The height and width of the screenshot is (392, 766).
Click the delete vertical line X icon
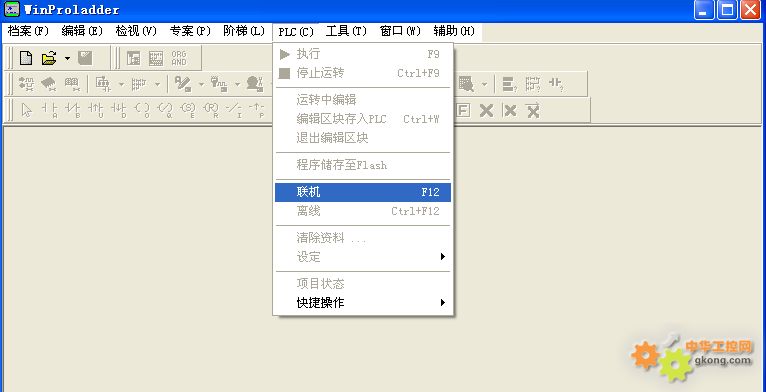point(510,110)
